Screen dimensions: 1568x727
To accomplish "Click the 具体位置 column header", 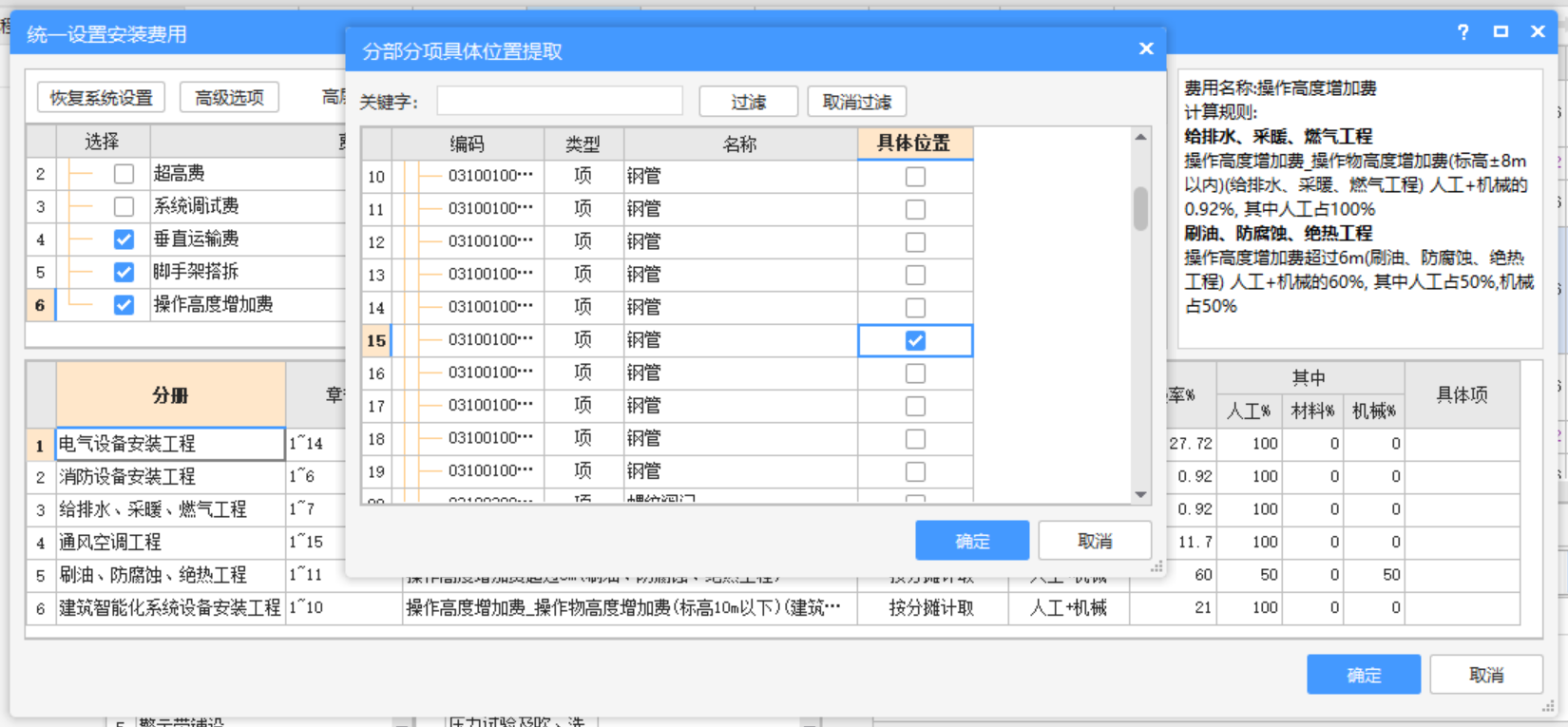I will (915, 143).
